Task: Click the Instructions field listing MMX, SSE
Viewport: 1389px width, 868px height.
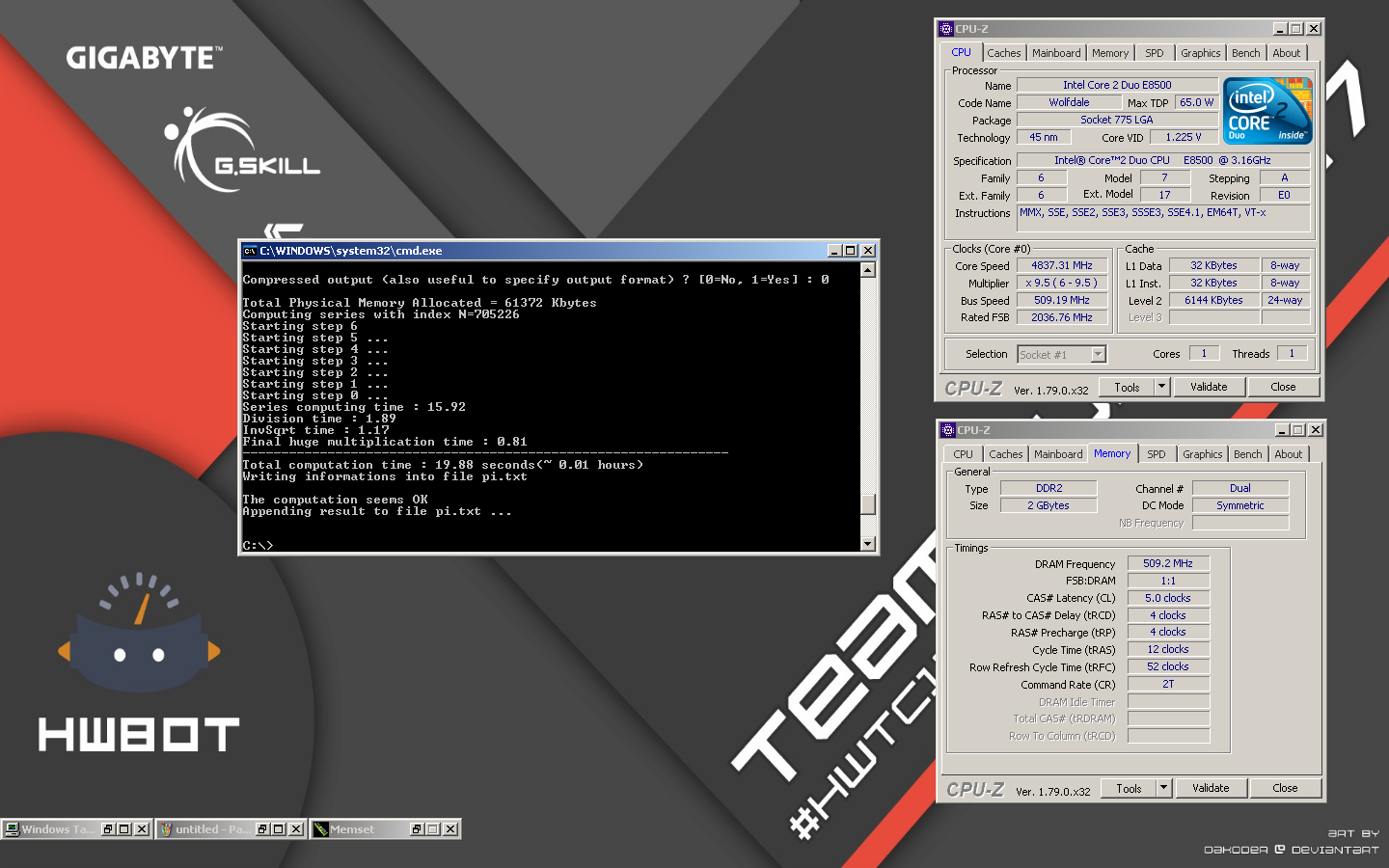Action: 1164,219
